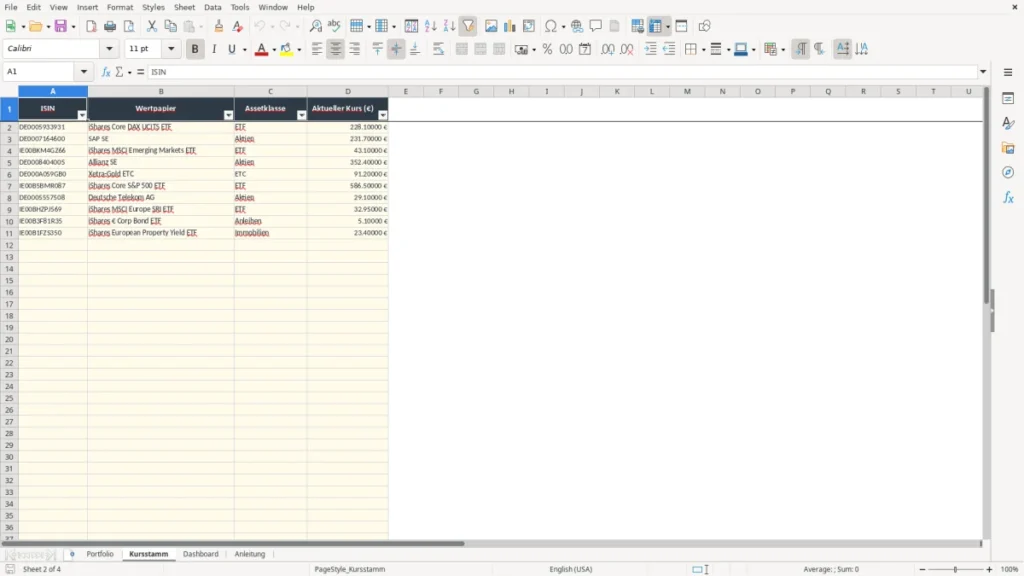The height and width of the screenshot is (576, 1024).
Task: Toggle Underline formatting
Action: pos(231,49)
